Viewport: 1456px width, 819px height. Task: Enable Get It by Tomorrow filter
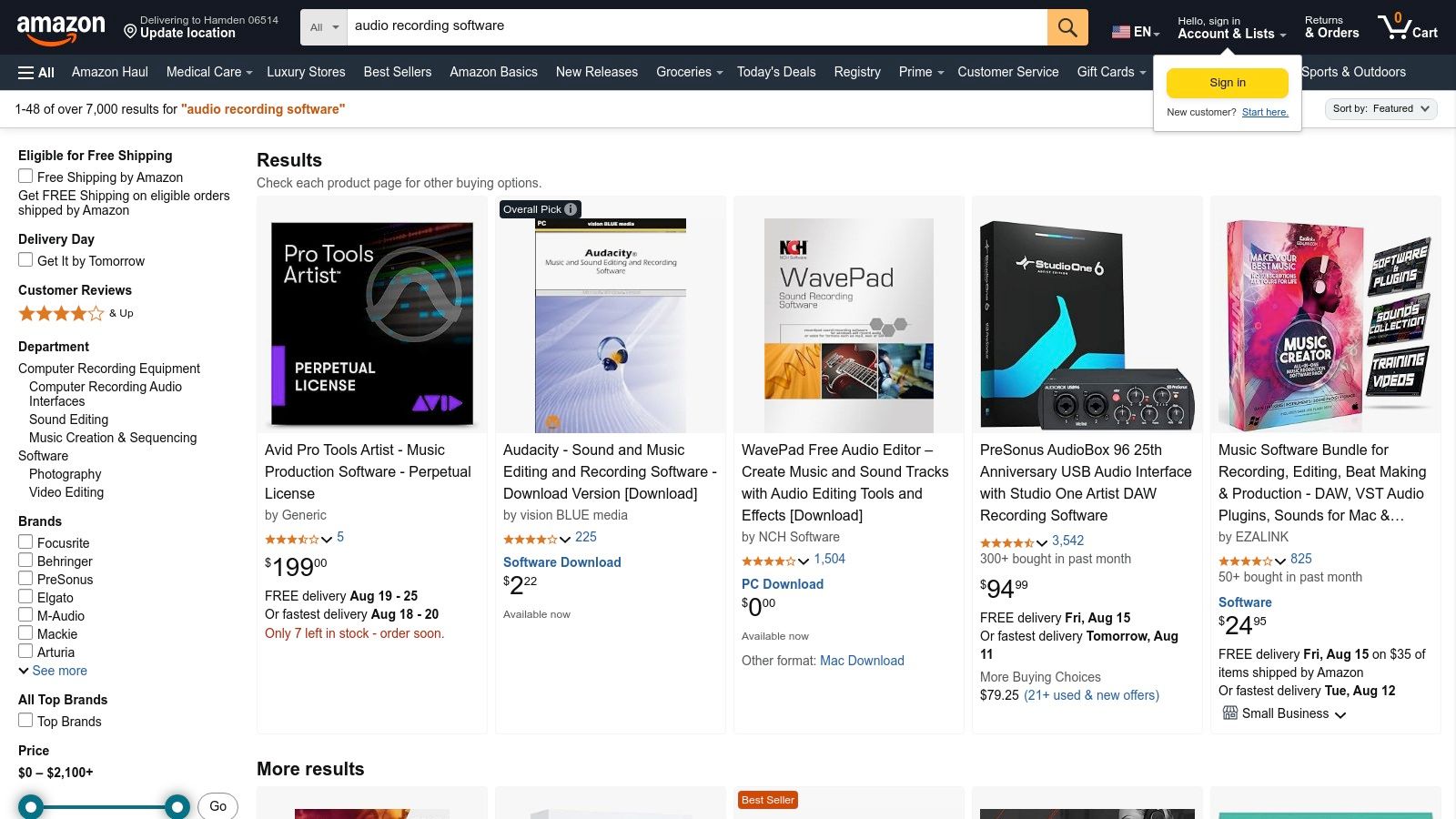[25, 260]
